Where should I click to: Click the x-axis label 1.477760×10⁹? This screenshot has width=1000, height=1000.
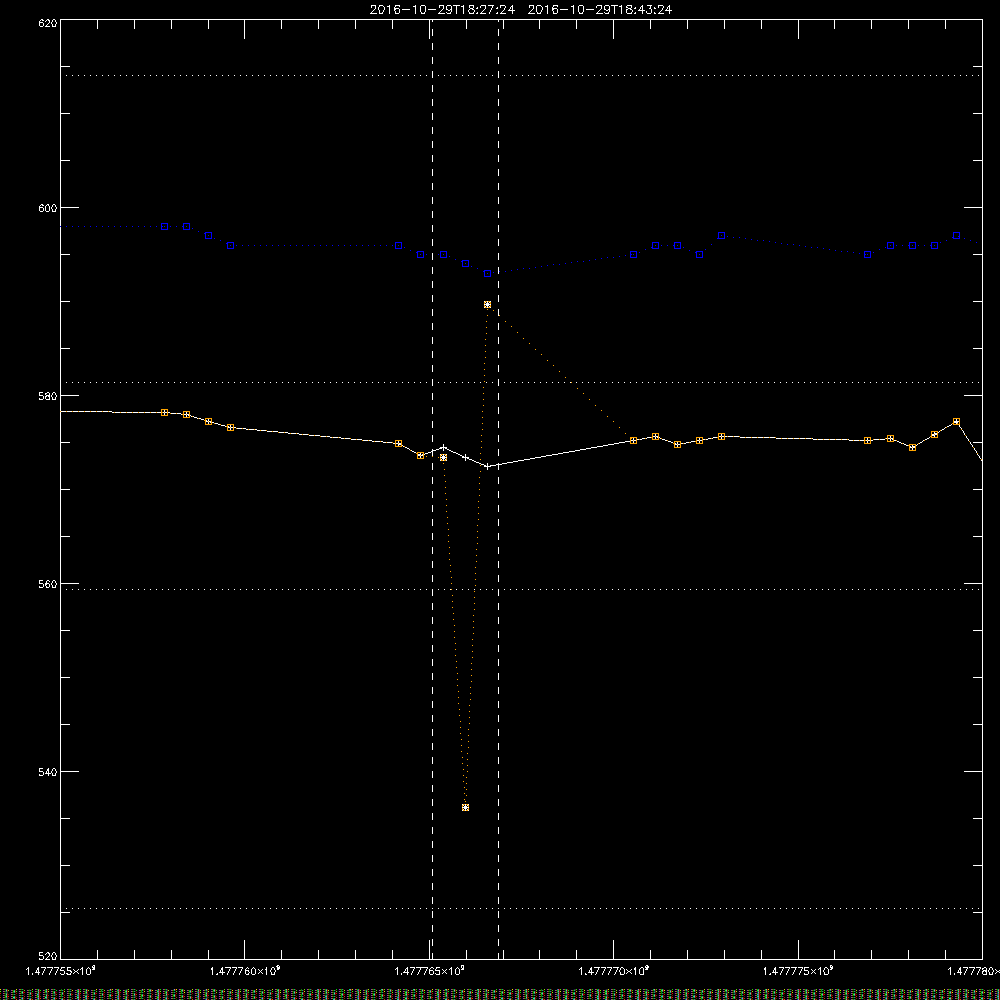click(x=245, y=971)
